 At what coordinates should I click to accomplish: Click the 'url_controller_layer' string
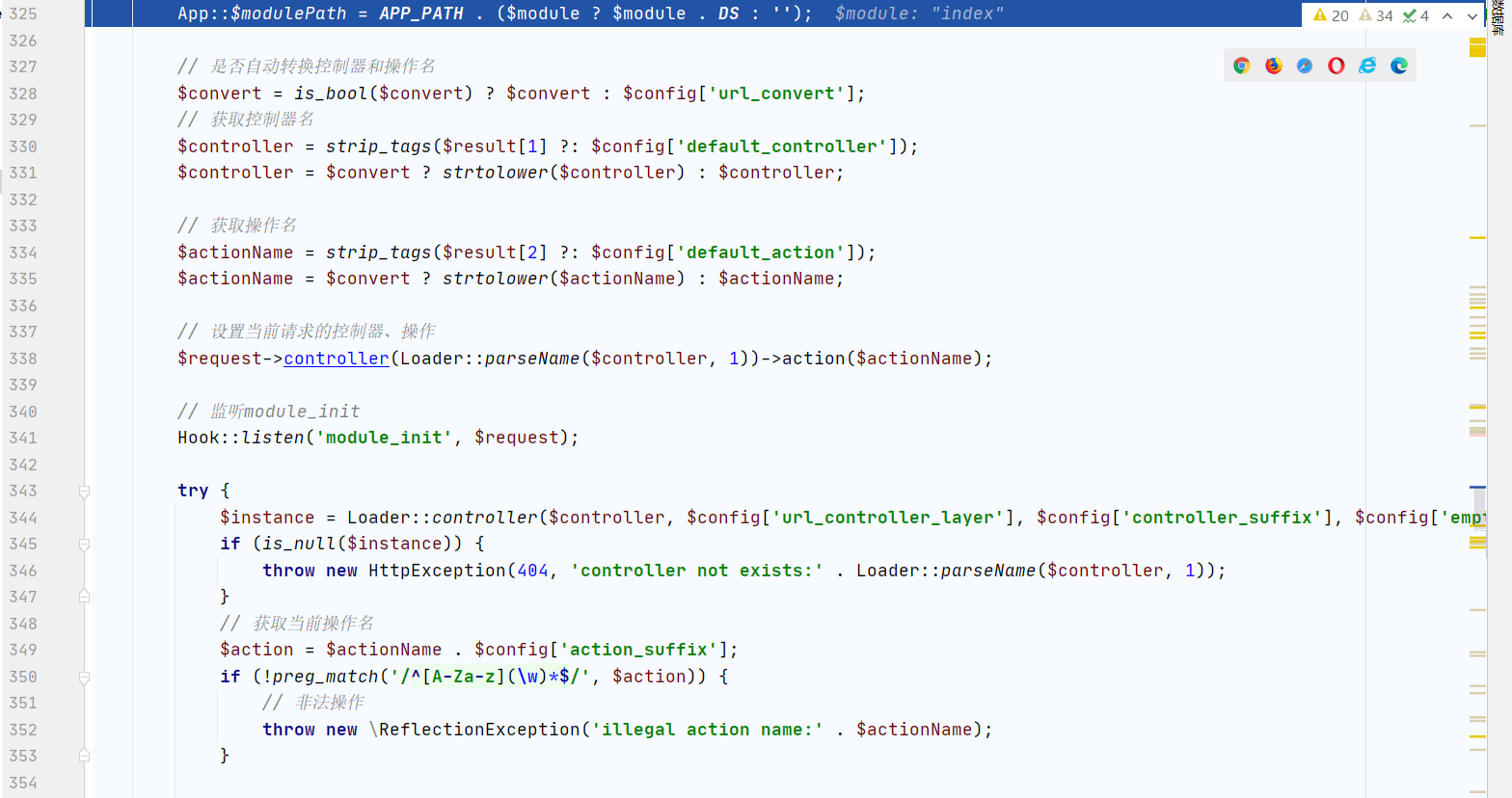pyautogui.click(x=888, y=518)
